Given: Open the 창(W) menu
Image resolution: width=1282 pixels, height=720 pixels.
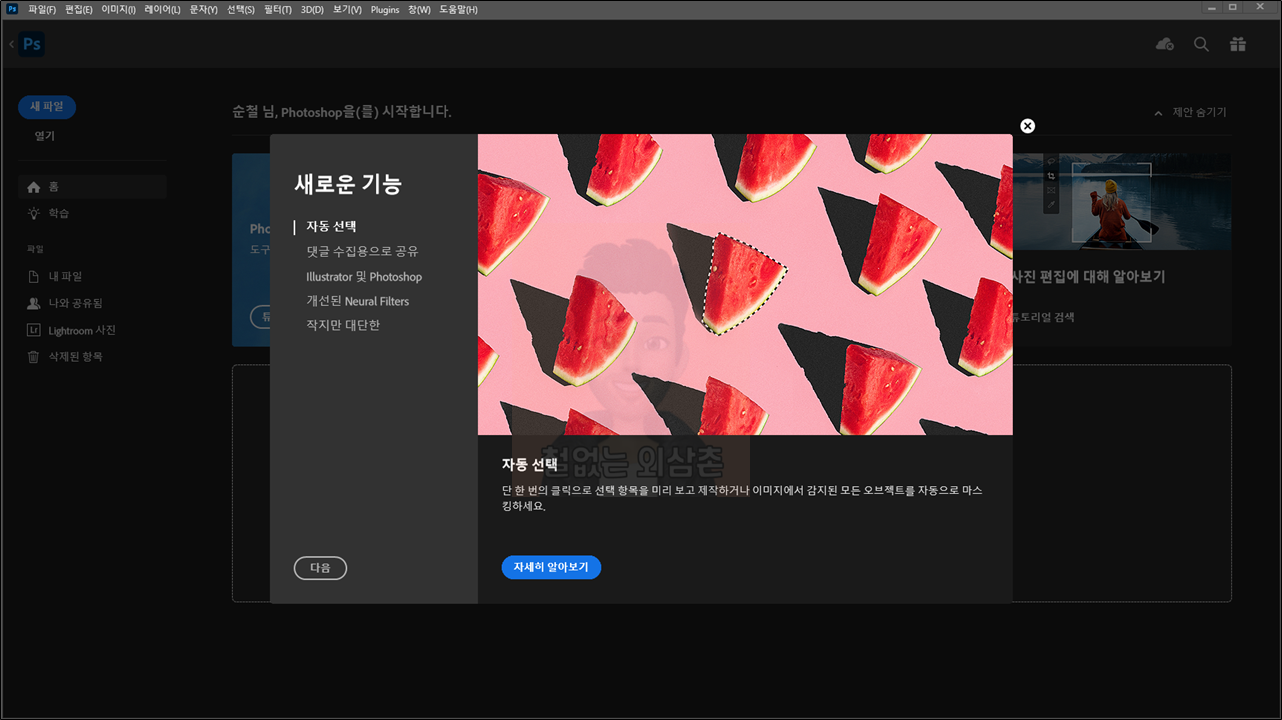Looking at the screenshot, I should [x=419, y=9].
